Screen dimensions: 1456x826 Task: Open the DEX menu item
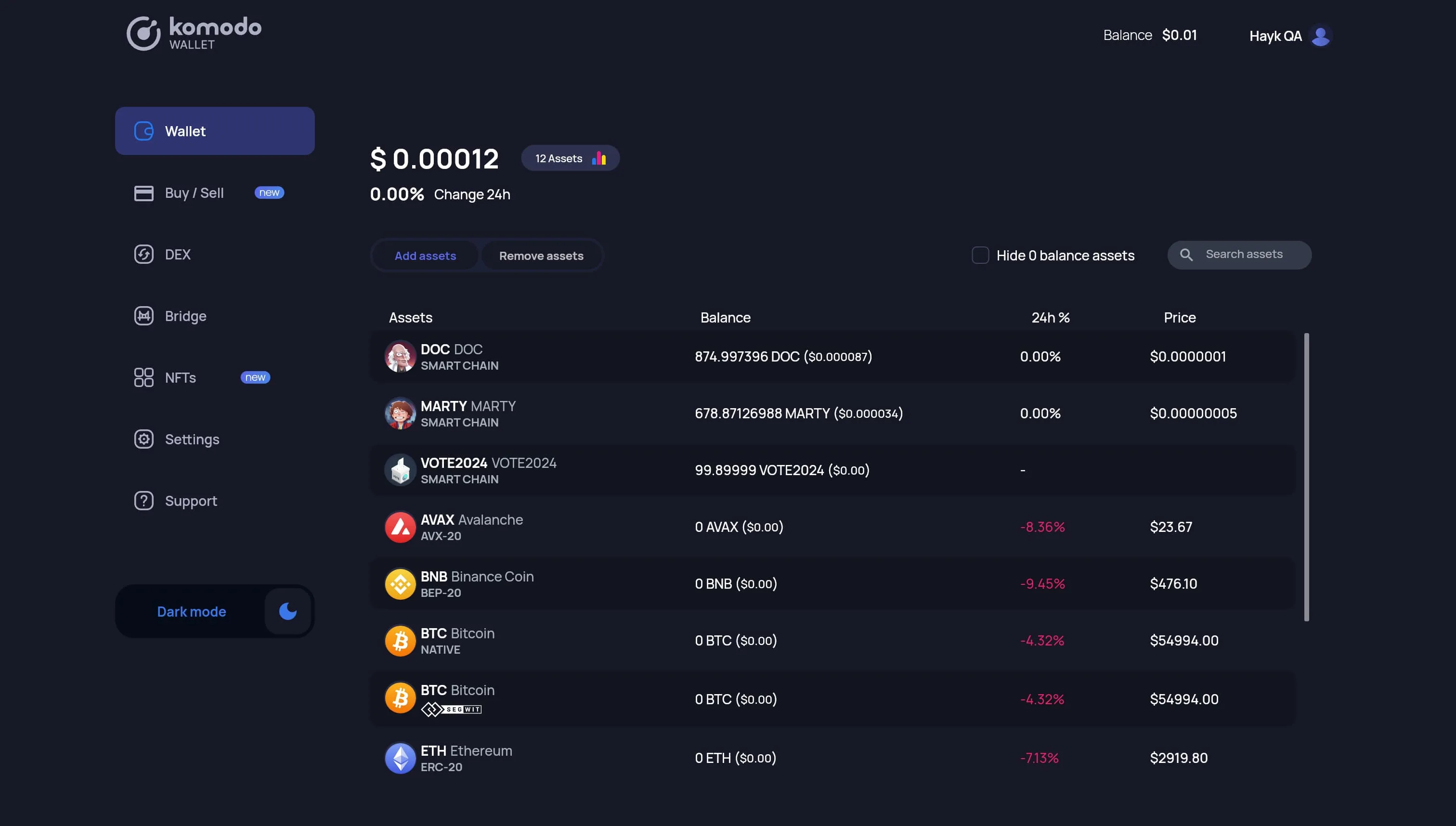214,254
